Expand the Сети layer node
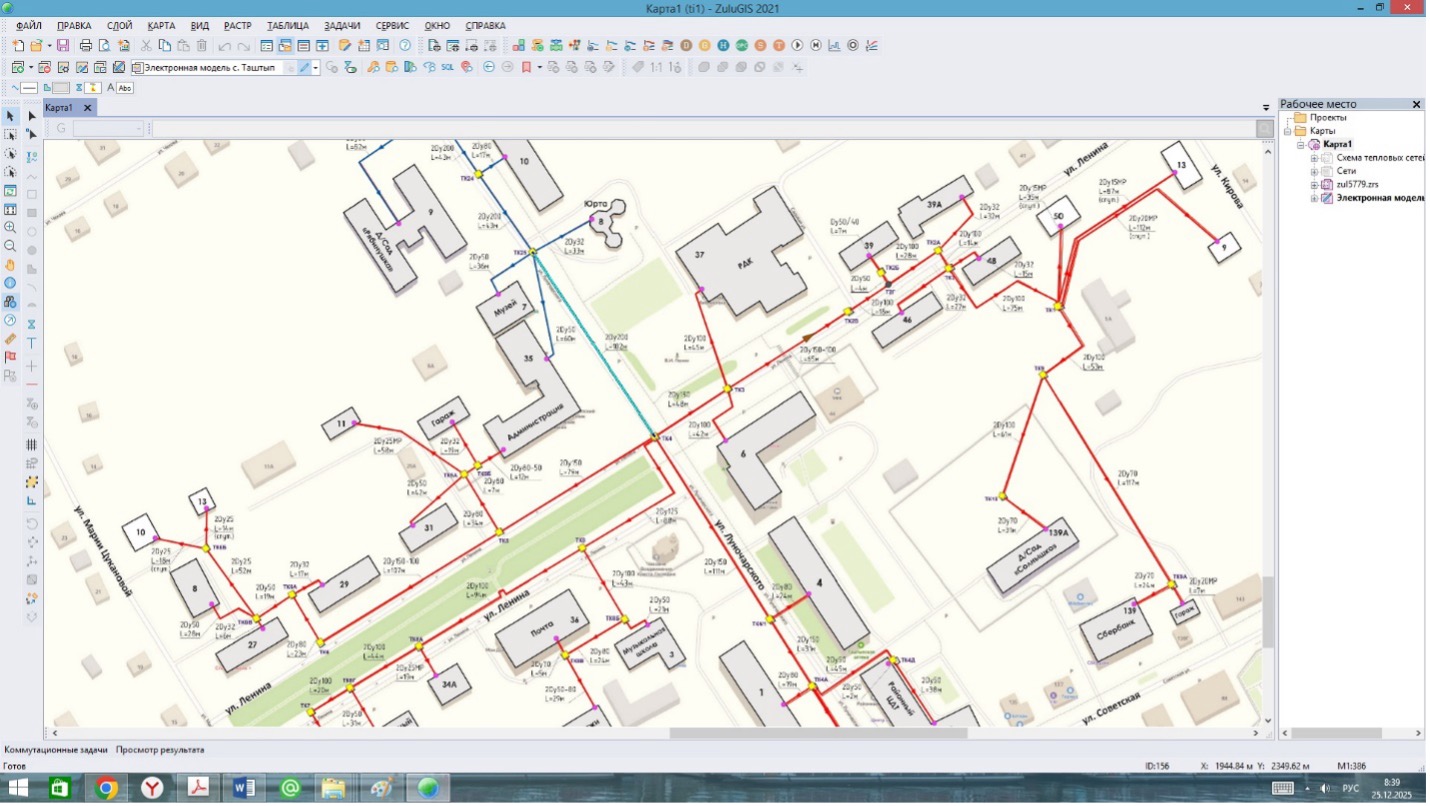The width and height of the screenshot is (1430, 806). [x=1314, y=172]
